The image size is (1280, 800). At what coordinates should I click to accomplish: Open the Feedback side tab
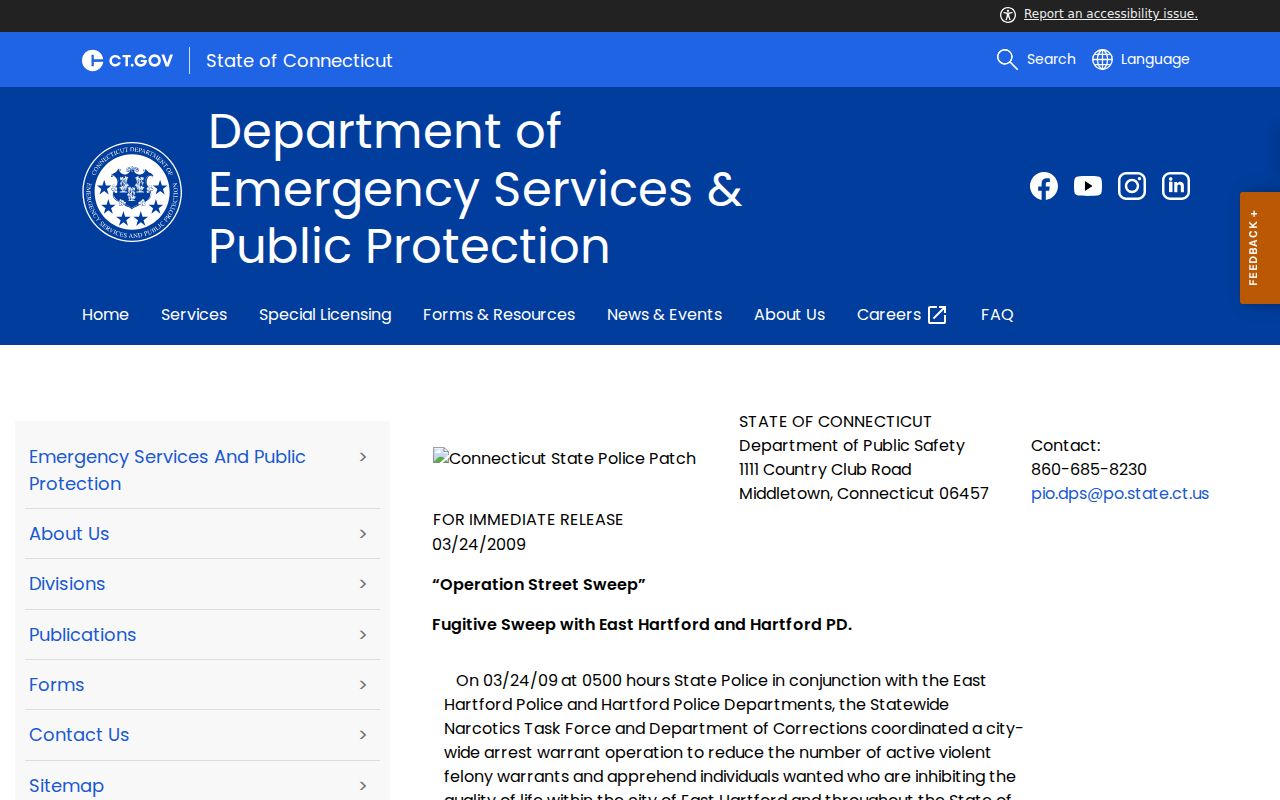[x=1260, y=248]
